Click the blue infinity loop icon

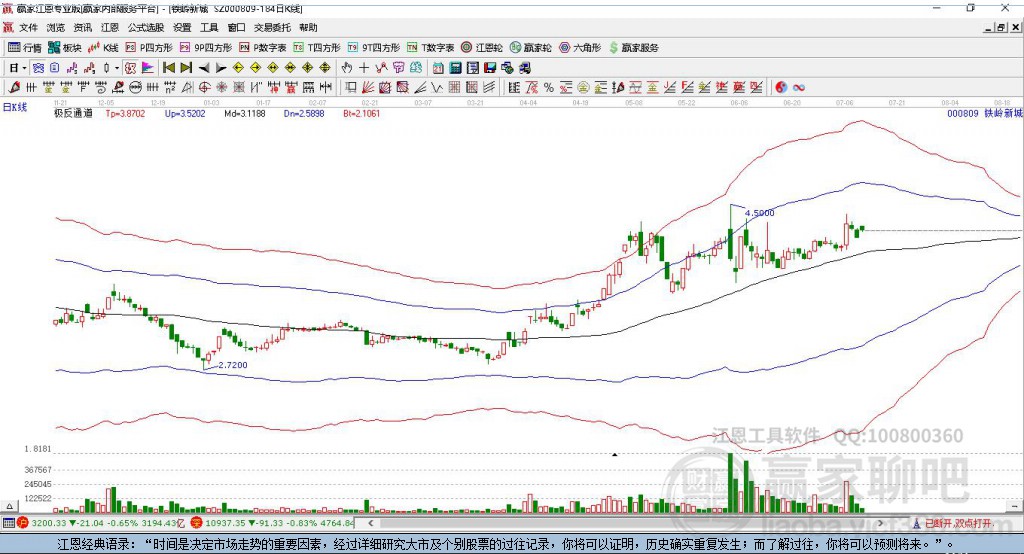point(799,88)
